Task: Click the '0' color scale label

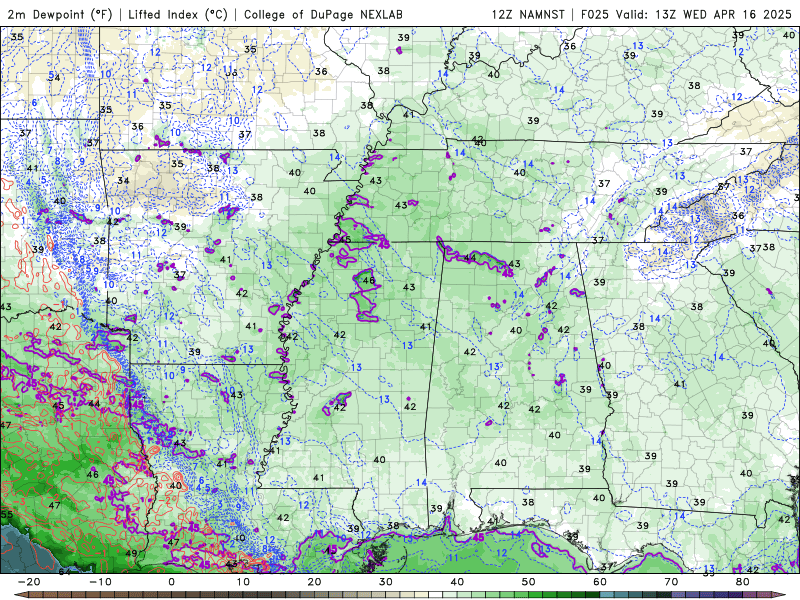Action: point(171,582)
